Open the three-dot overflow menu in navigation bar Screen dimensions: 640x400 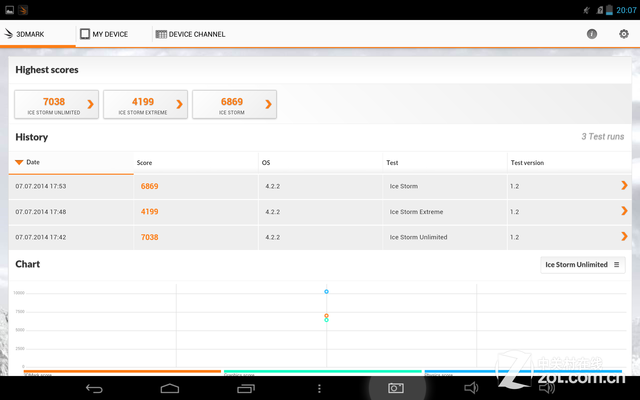click(x=319, y=388)
